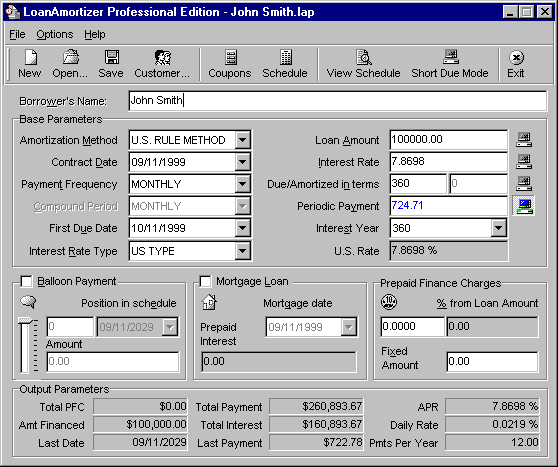Click the Due terms field showing 360

[x=418, y=184]
